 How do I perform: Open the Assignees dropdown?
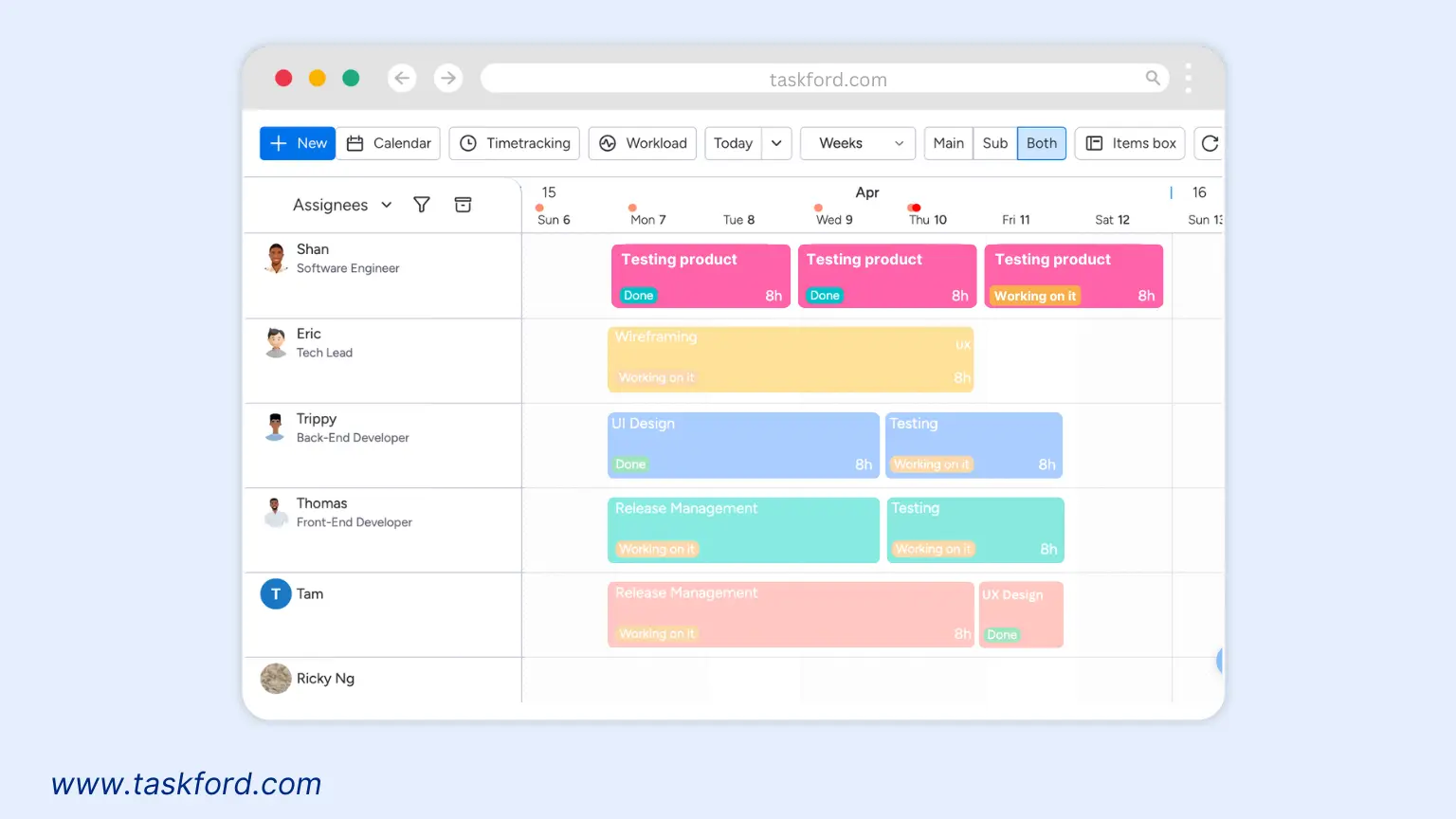(340, 204)
